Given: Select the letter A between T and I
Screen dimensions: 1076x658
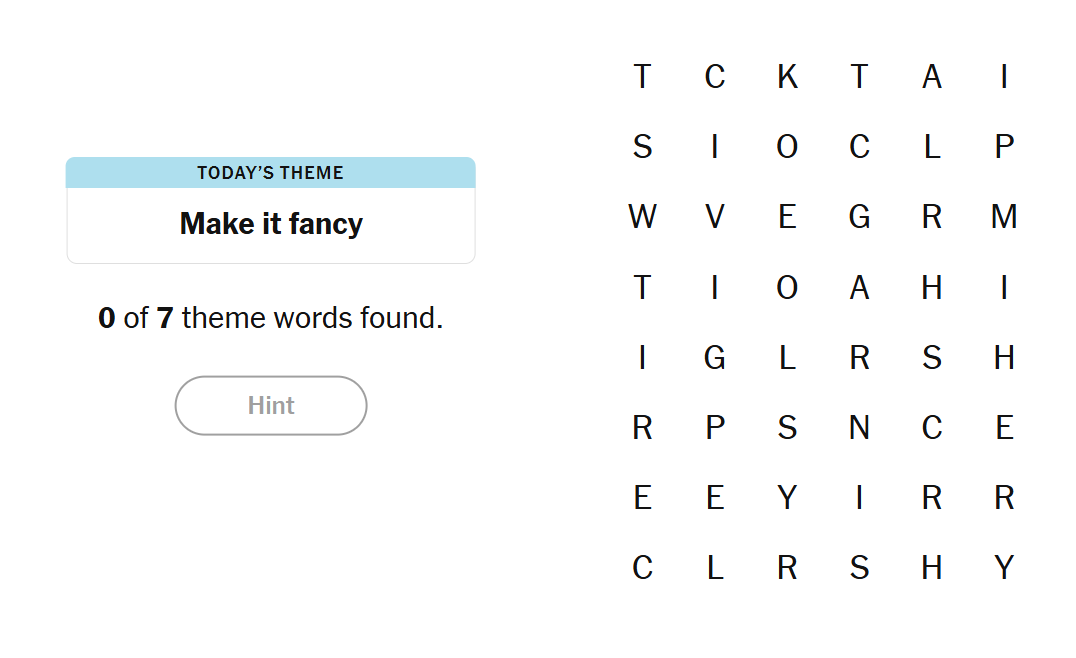Looking at the screenshot, I should tap(932, 77).
